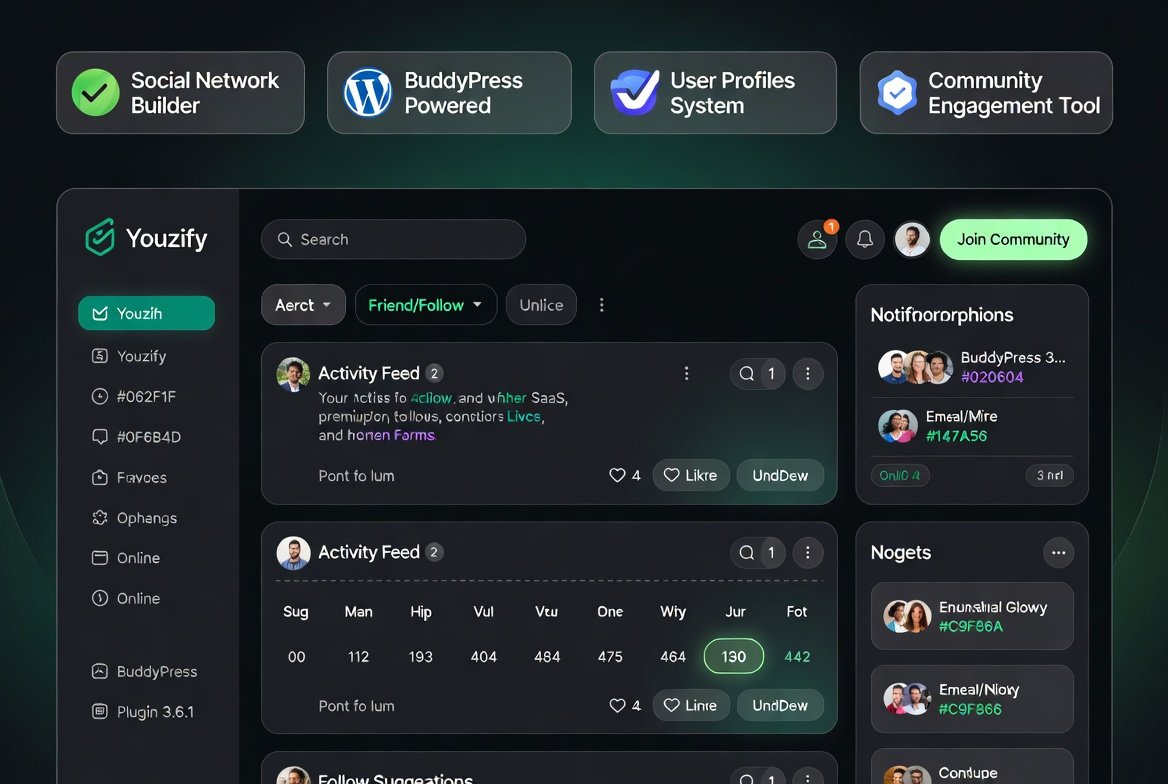Screen dimensions: 1168x784
Task: Open the Enunalial Glowy card
Action: (x=972, y=616)
